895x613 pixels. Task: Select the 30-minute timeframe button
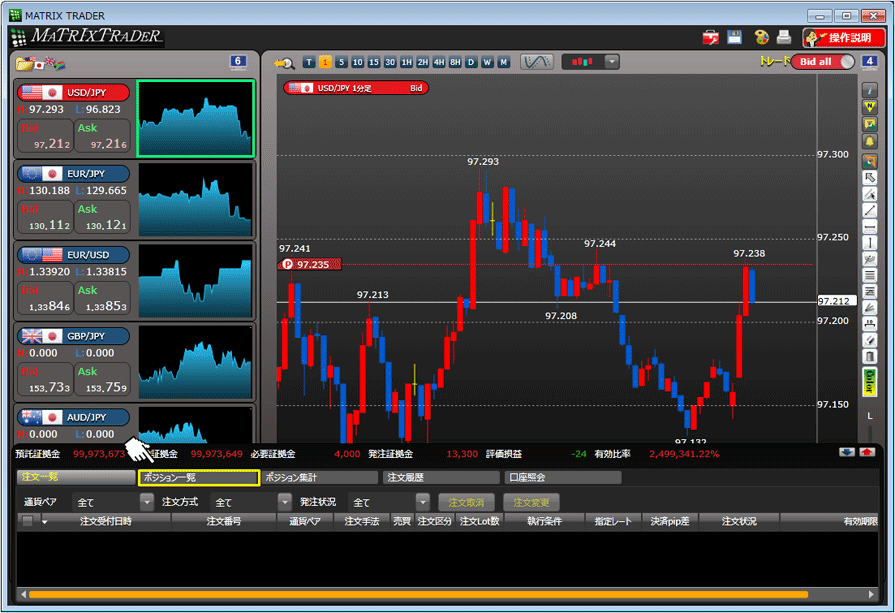click(x=390, y=62)
